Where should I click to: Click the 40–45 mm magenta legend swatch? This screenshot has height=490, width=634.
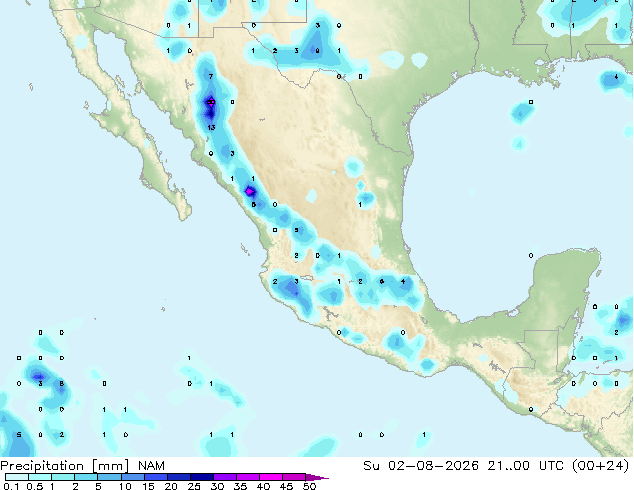271,477
